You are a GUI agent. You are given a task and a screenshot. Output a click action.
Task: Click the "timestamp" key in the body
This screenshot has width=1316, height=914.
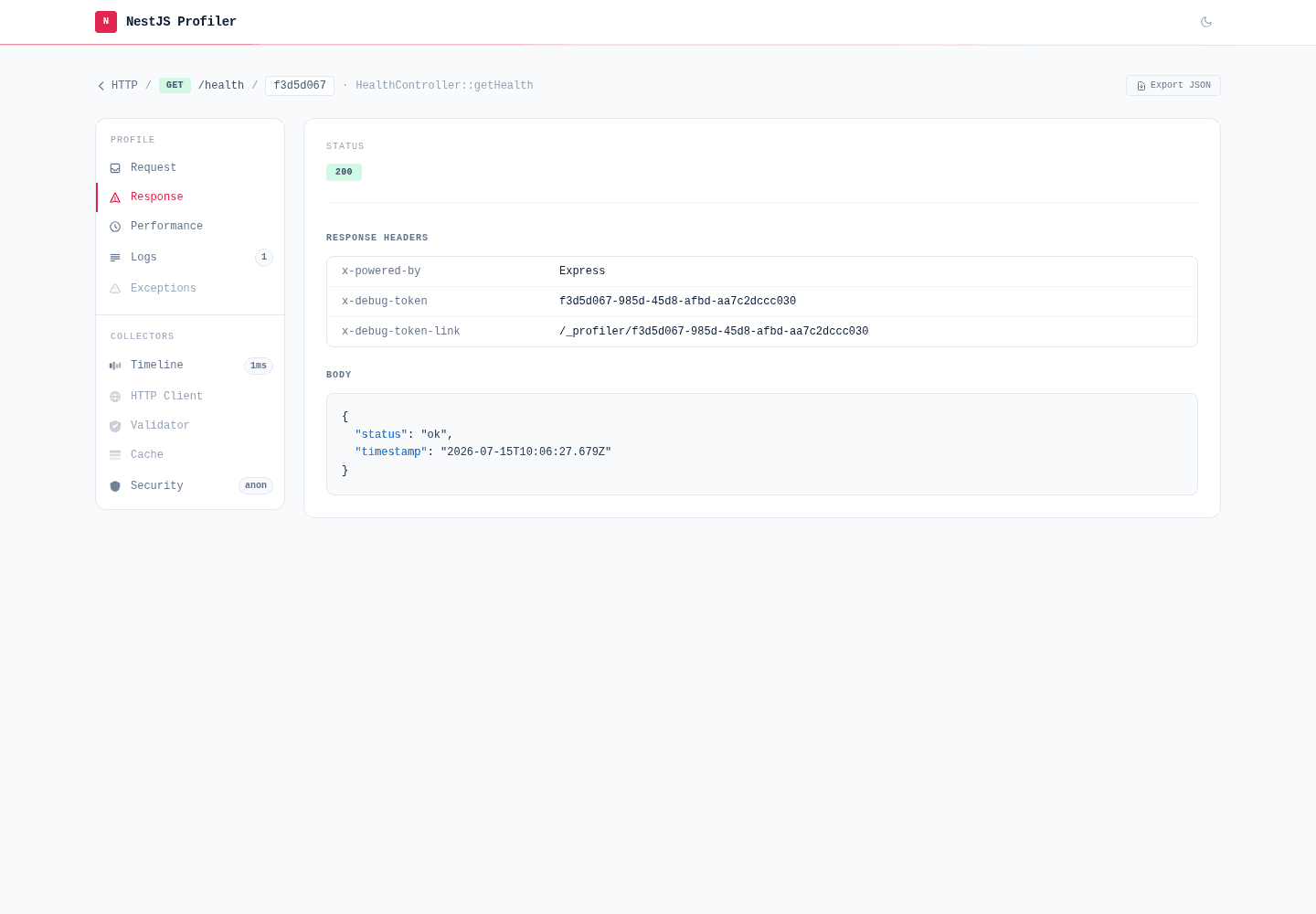tap(391, 452)
